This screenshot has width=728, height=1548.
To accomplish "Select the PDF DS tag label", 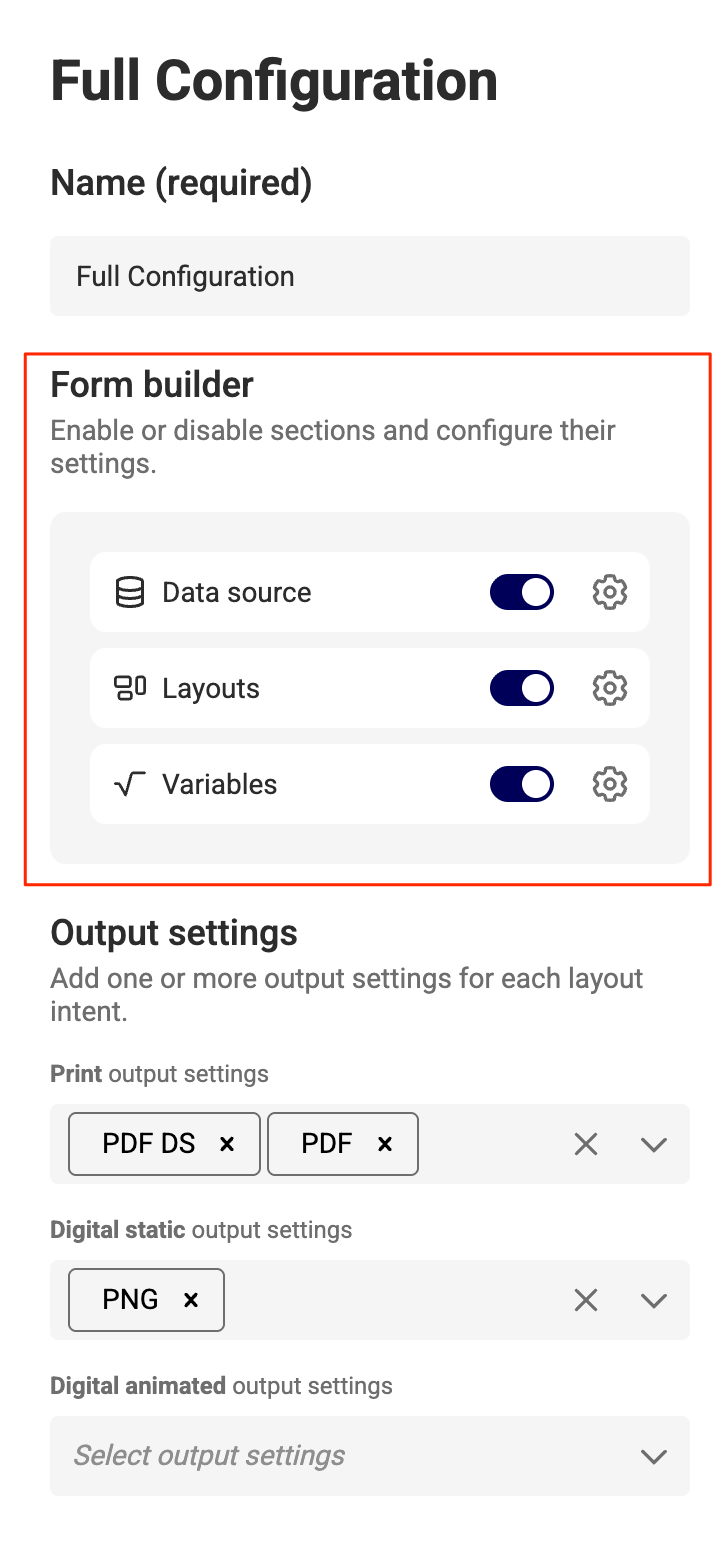I will [149, 1143].
